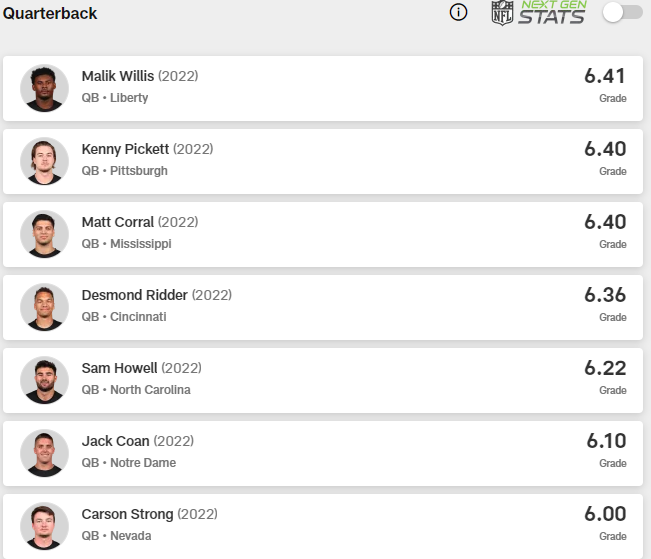The height and width of the screenshot is (559, 651).
Task: Click Malik Willis's 6.41 grade
Action: (605, 76)
